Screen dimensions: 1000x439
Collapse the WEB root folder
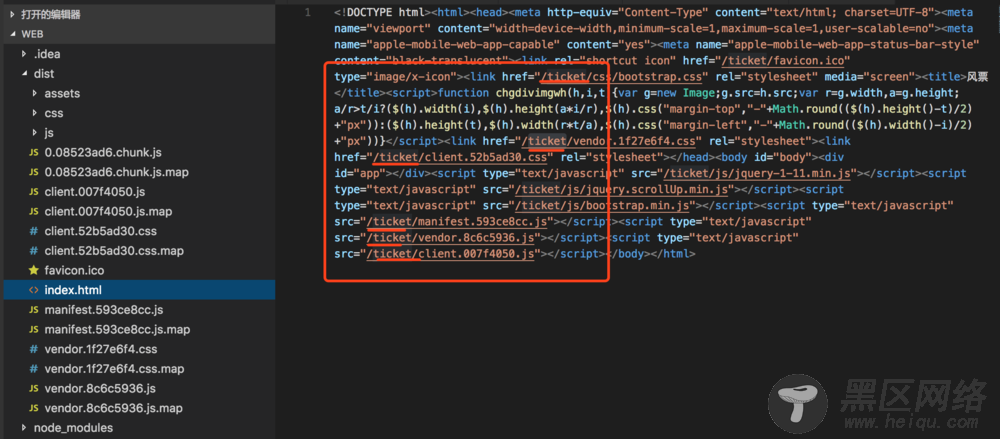point(12,34)
